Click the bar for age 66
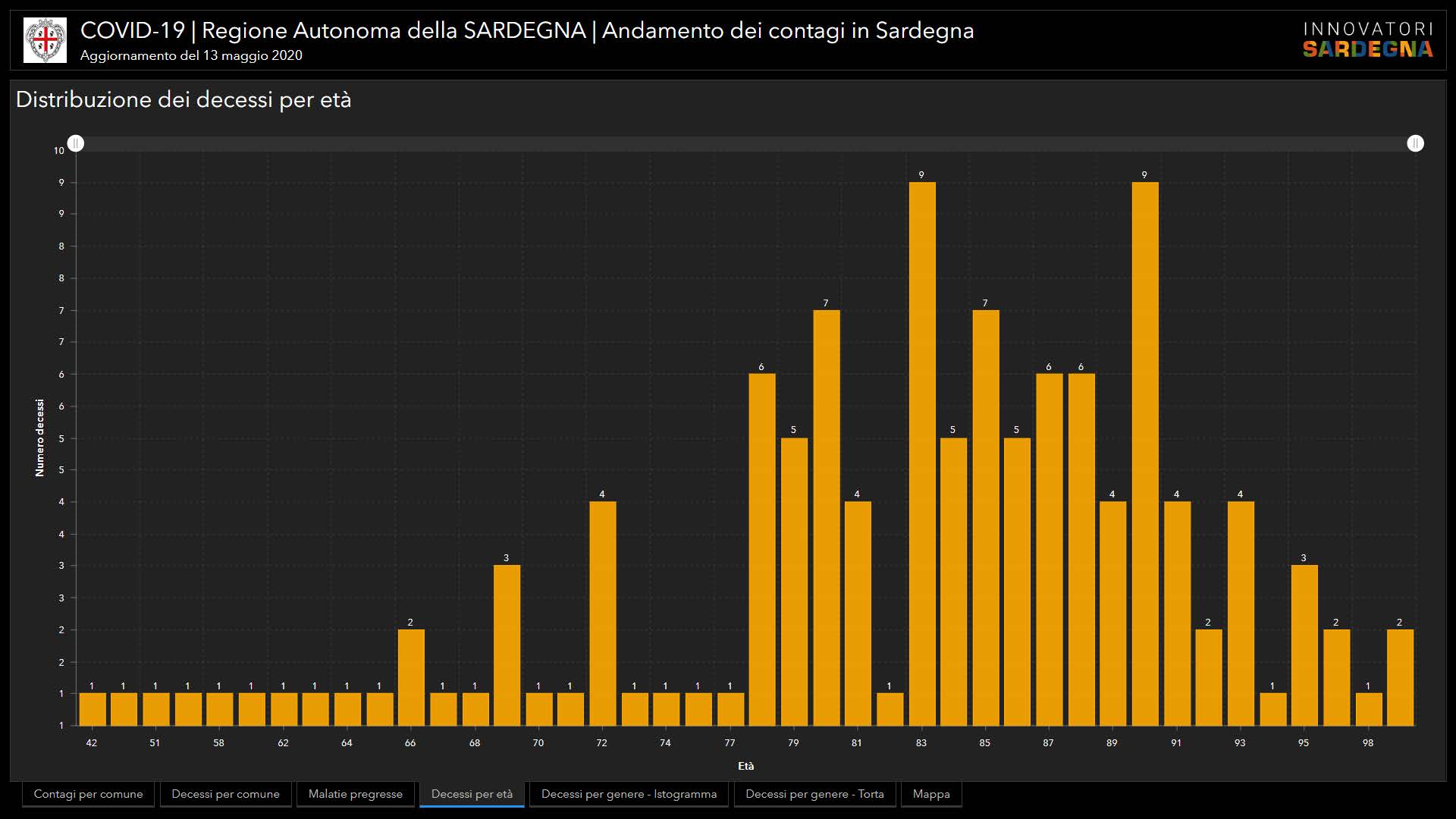The width and height of the screenshot is (1456, 819). coord(410,677)
